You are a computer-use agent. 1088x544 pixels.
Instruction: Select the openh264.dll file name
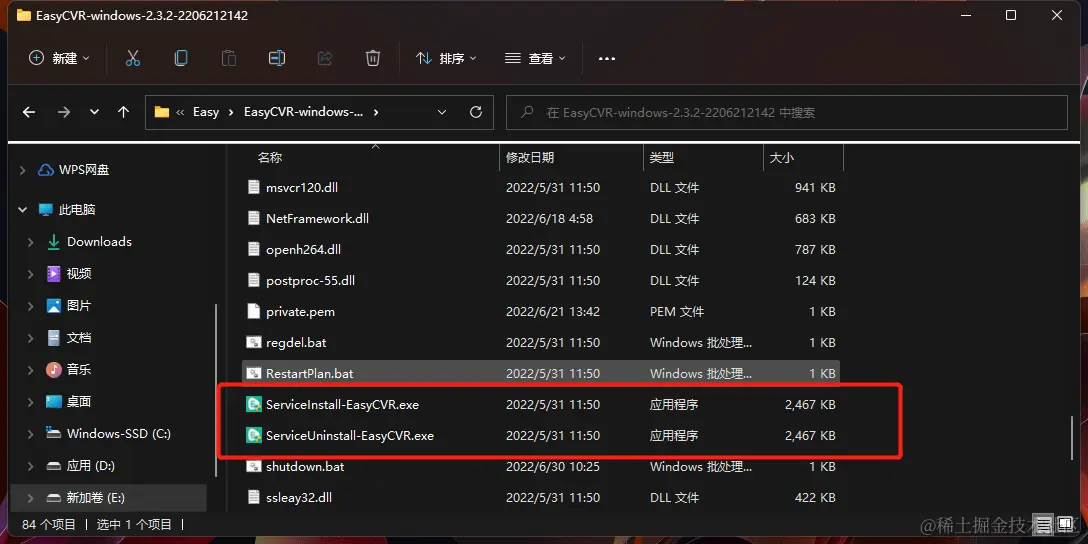pos(303,249)
